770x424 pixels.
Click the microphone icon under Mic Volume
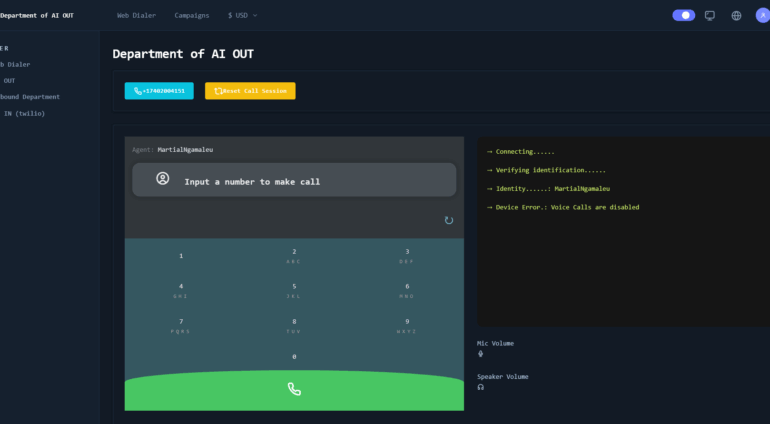[480, 354]
